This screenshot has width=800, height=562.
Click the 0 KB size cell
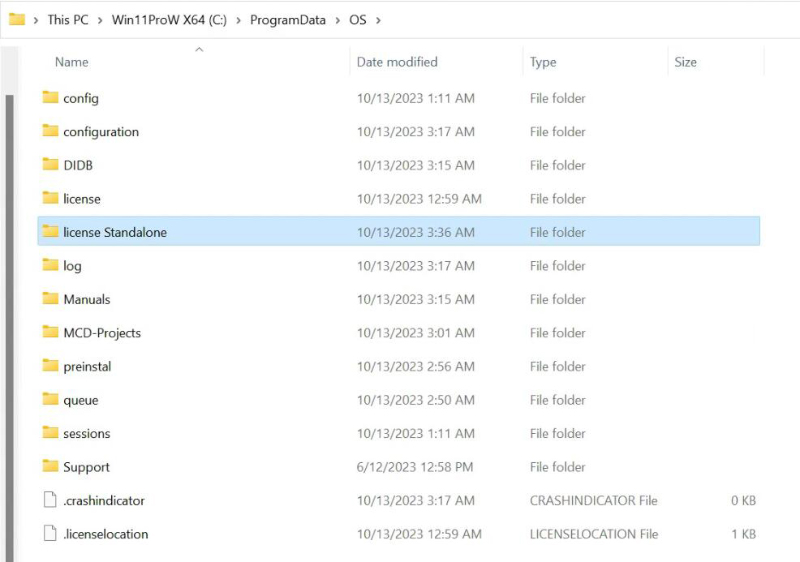point(743,501)
